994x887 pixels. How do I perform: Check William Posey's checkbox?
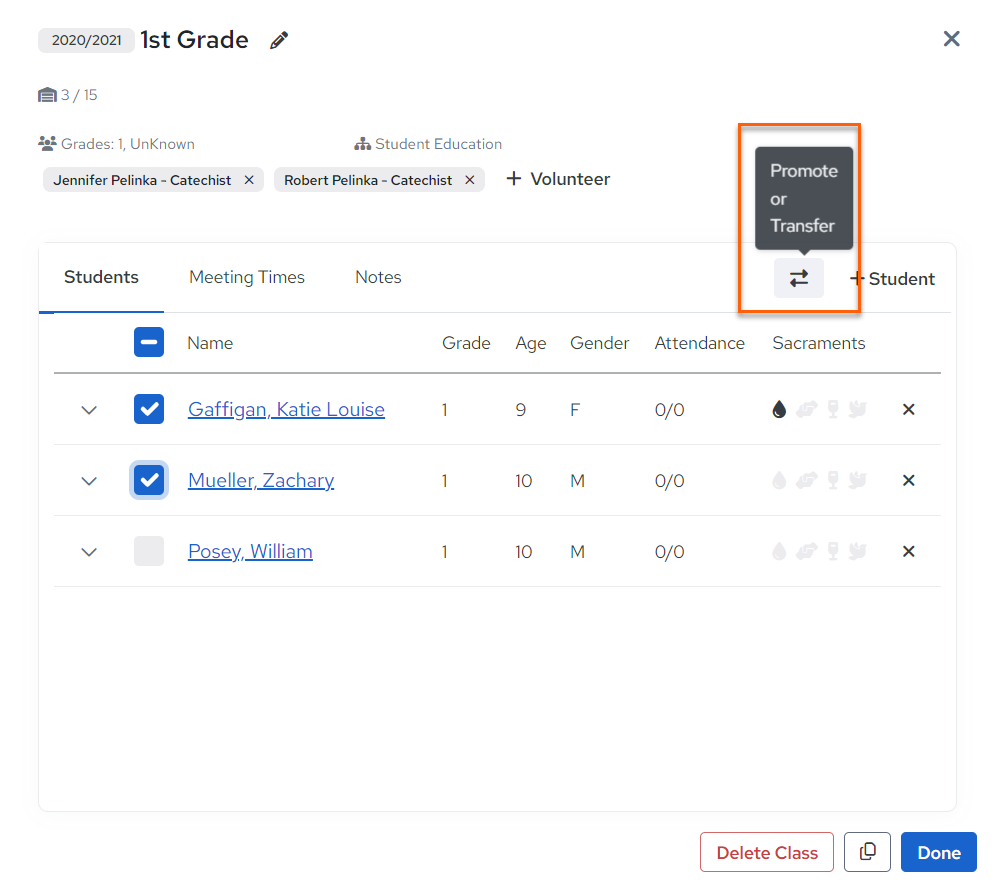click(x=149, y=551)
